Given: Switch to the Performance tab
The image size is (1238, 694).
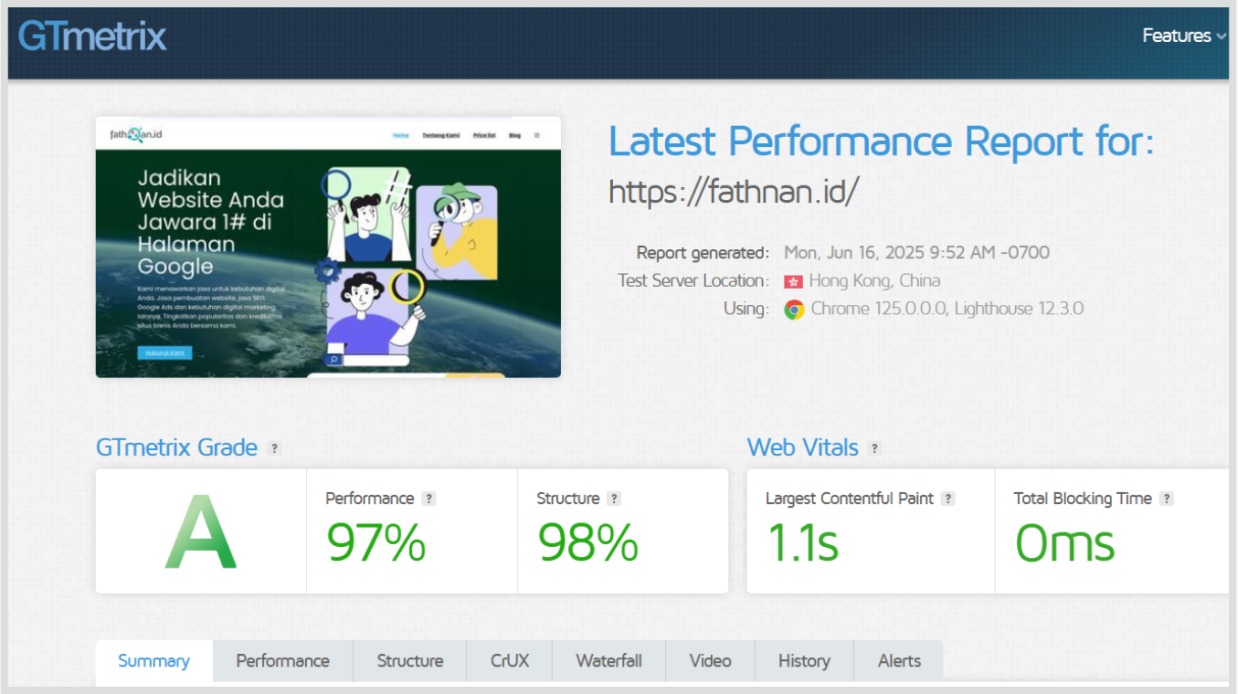Looking at the screenshot, I should pyautogui.click(x=283, y=661).
